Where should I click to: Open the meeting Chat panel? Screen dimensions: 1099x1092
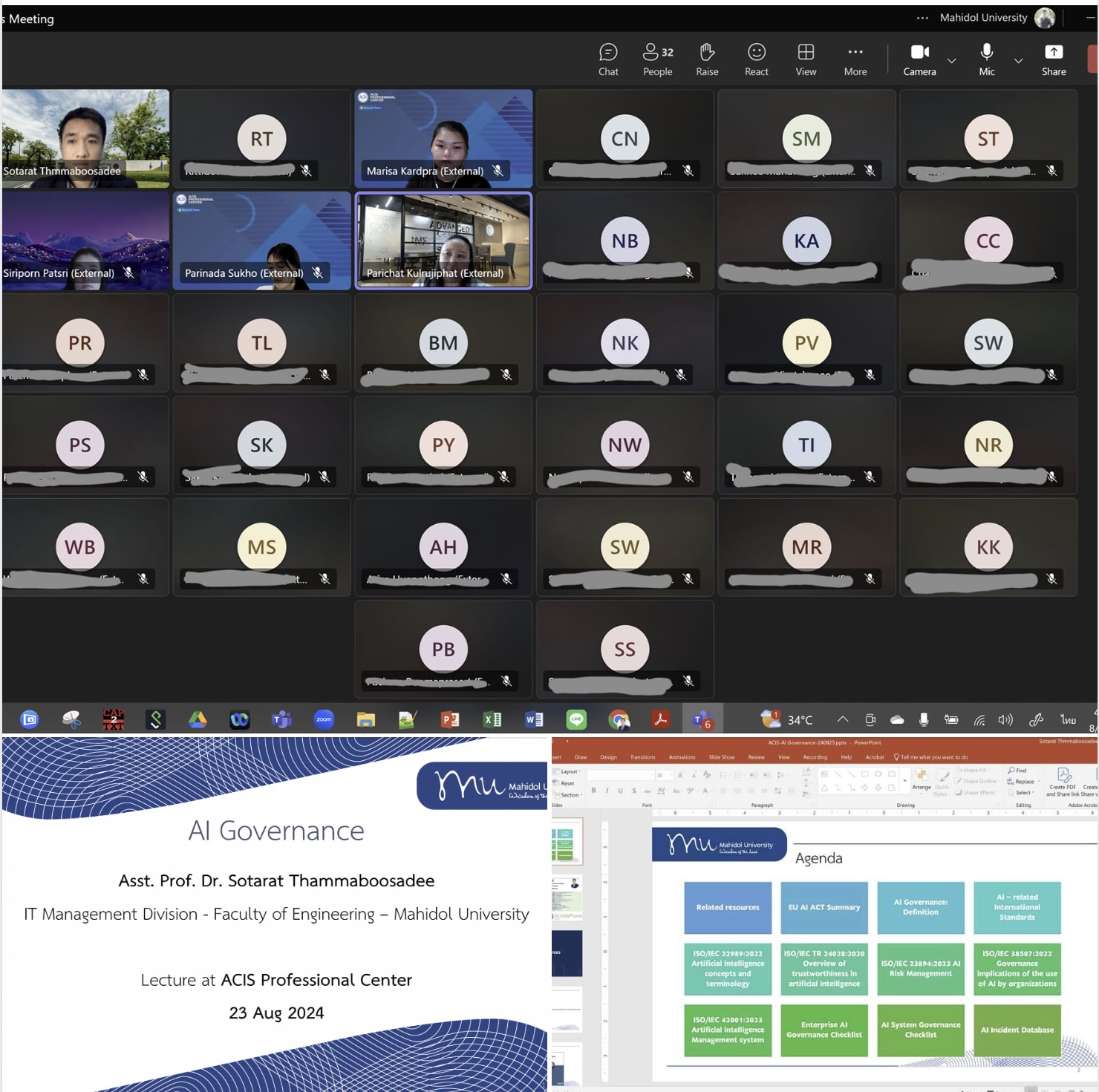608,59
